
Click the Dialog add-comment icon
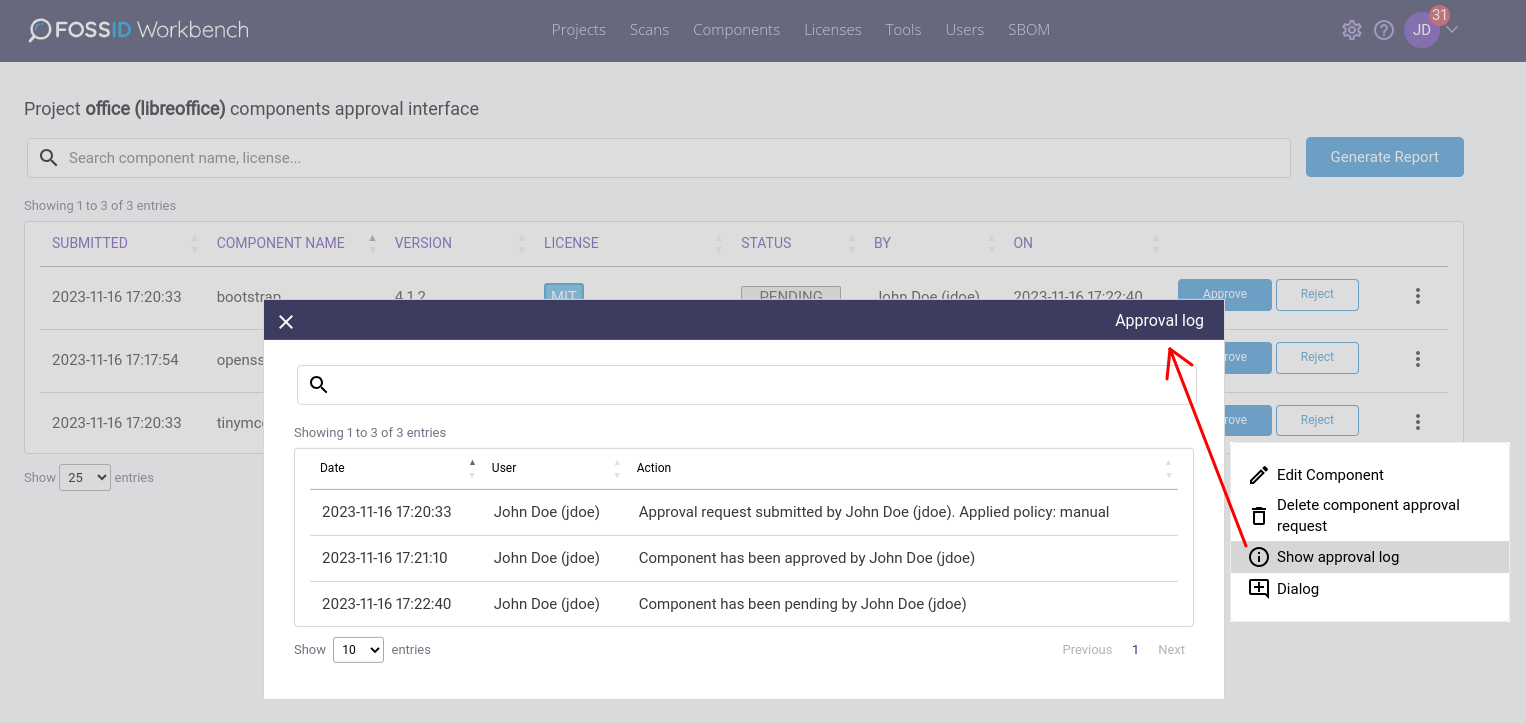coord(1259,589)
